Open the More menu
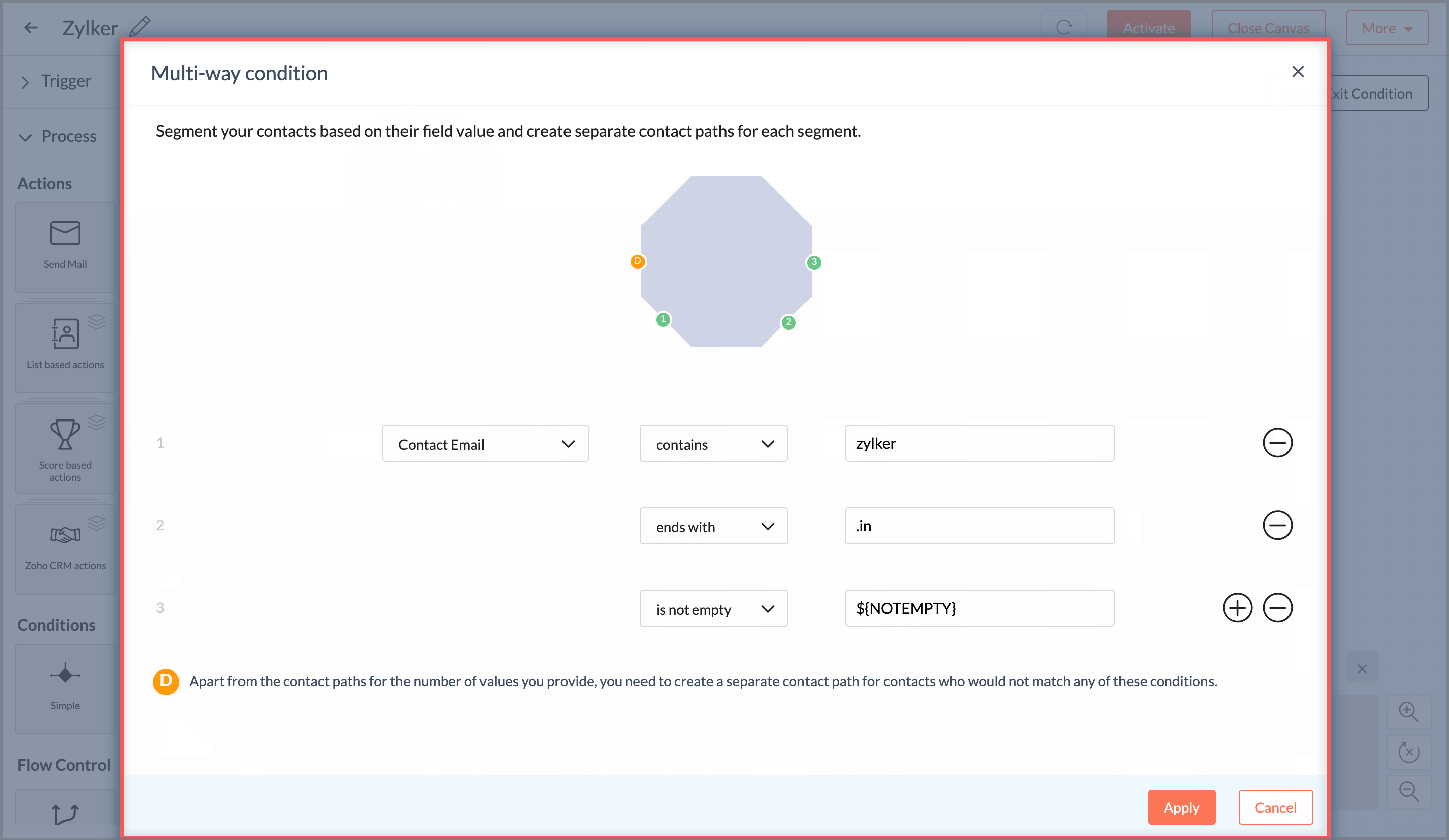Image resolution: width=1449 pixels, height=840 pixels. click(x=1386, y=27)
